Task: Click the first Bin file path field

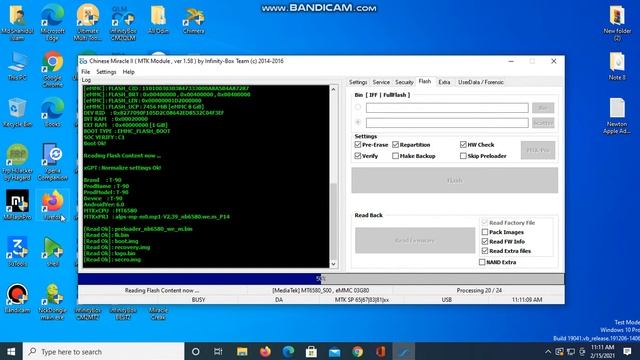Action: [x=447, y=108]
